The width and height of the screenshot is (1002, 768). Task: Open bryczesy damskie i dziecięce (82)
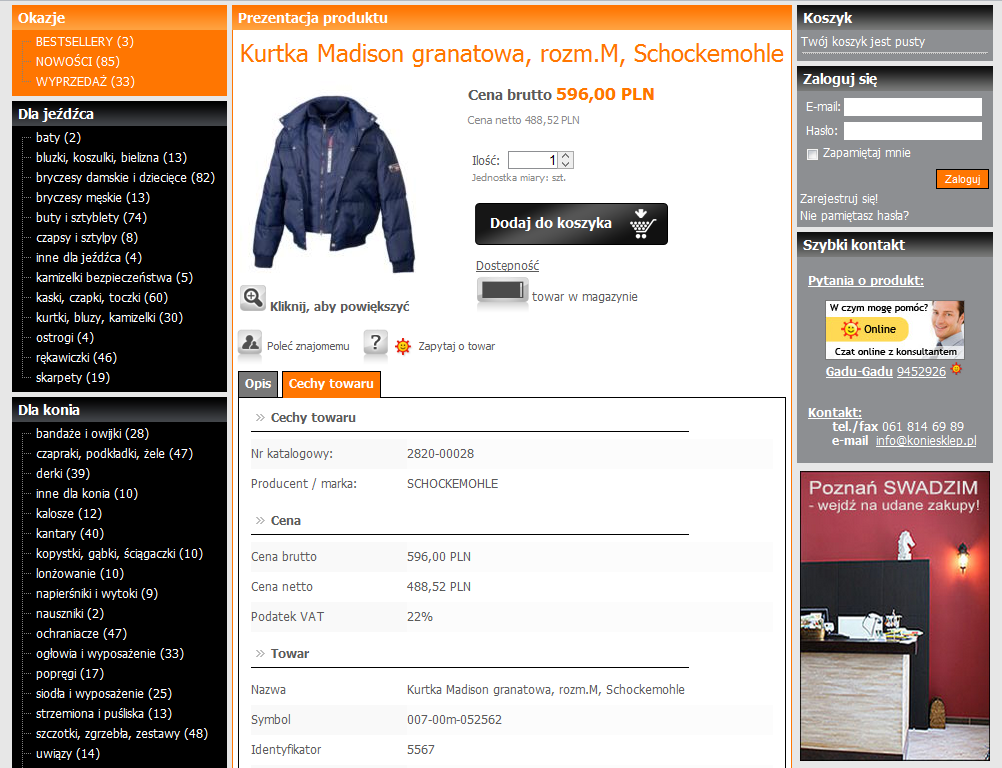[125, 178]
